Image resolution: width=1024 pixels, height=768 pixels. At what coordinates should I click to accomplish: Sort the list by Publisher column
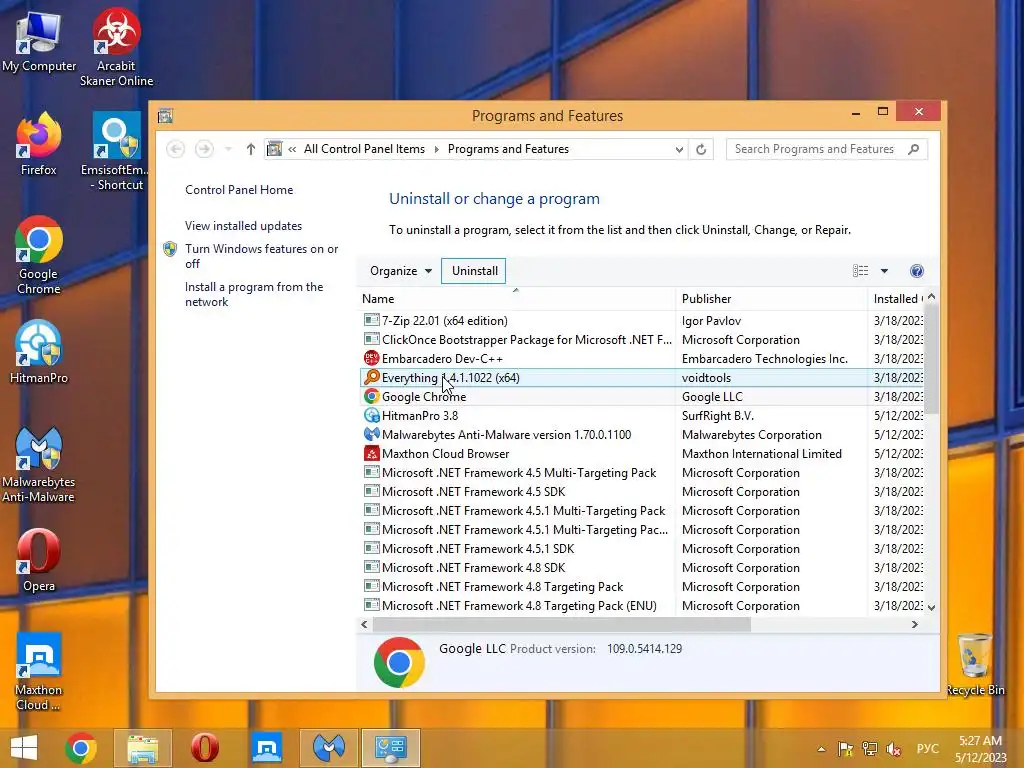click(771, 298)
